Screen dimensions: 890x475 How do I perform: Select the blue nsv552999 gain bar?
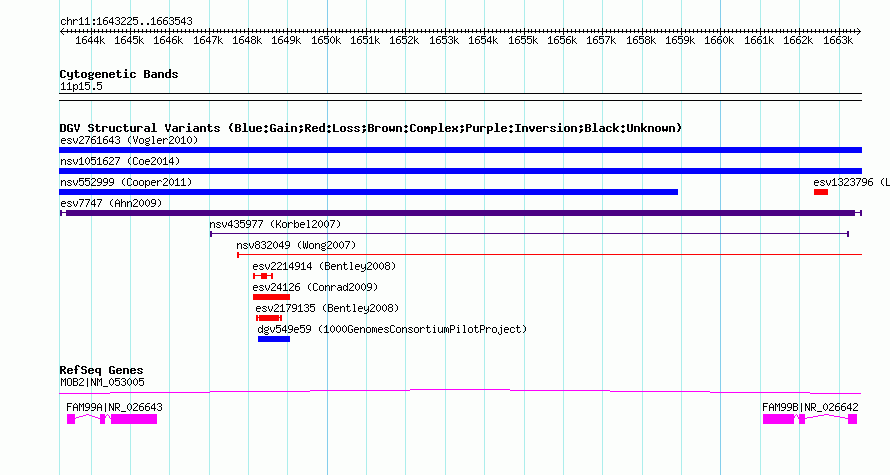368,192
